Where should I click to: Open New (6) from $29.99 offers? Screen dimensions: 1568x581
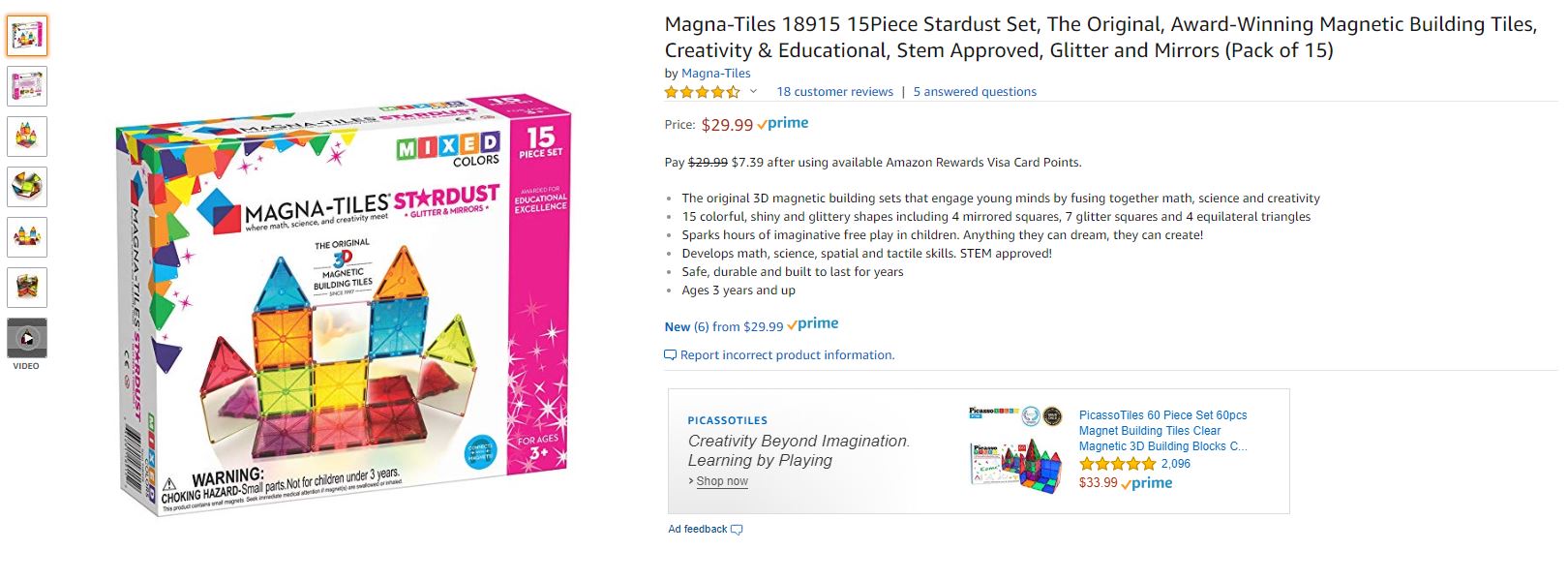(724, 326)
